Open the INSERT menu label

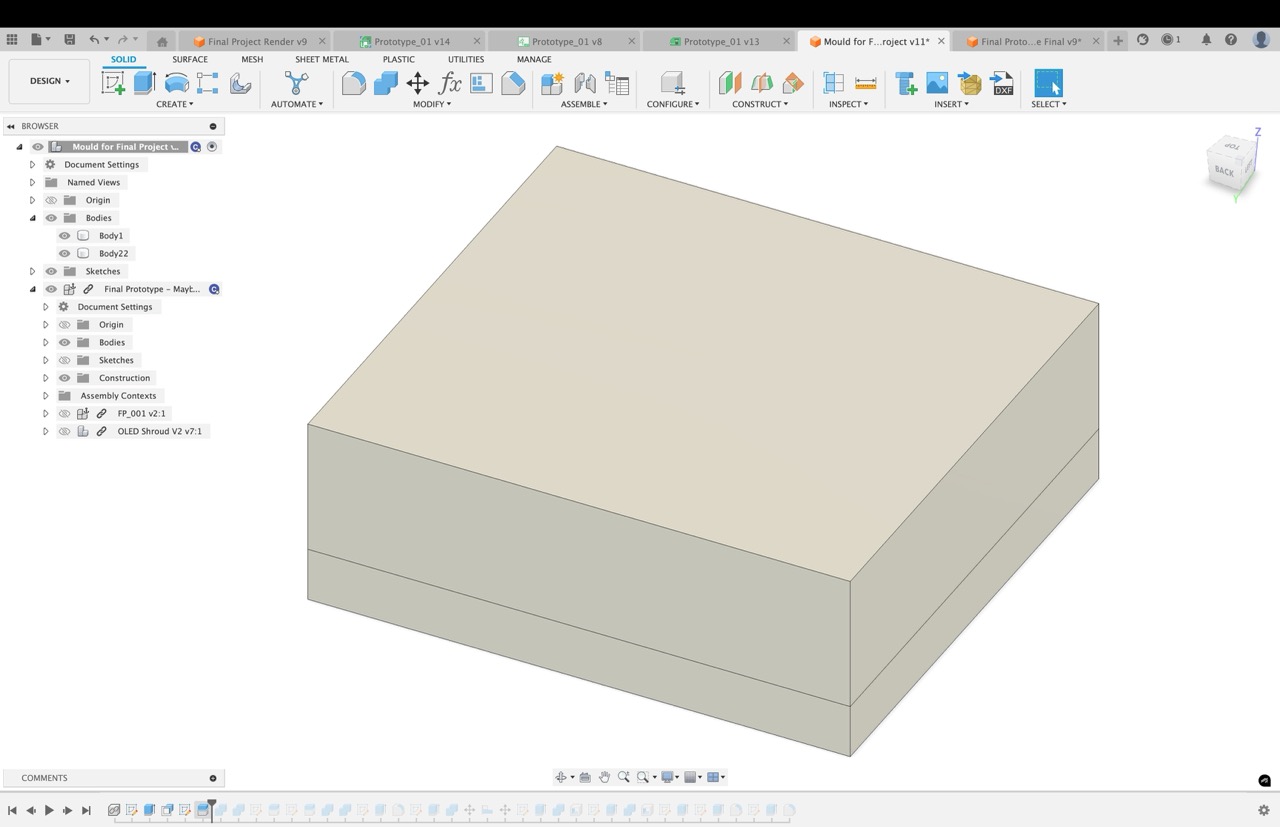951,104
